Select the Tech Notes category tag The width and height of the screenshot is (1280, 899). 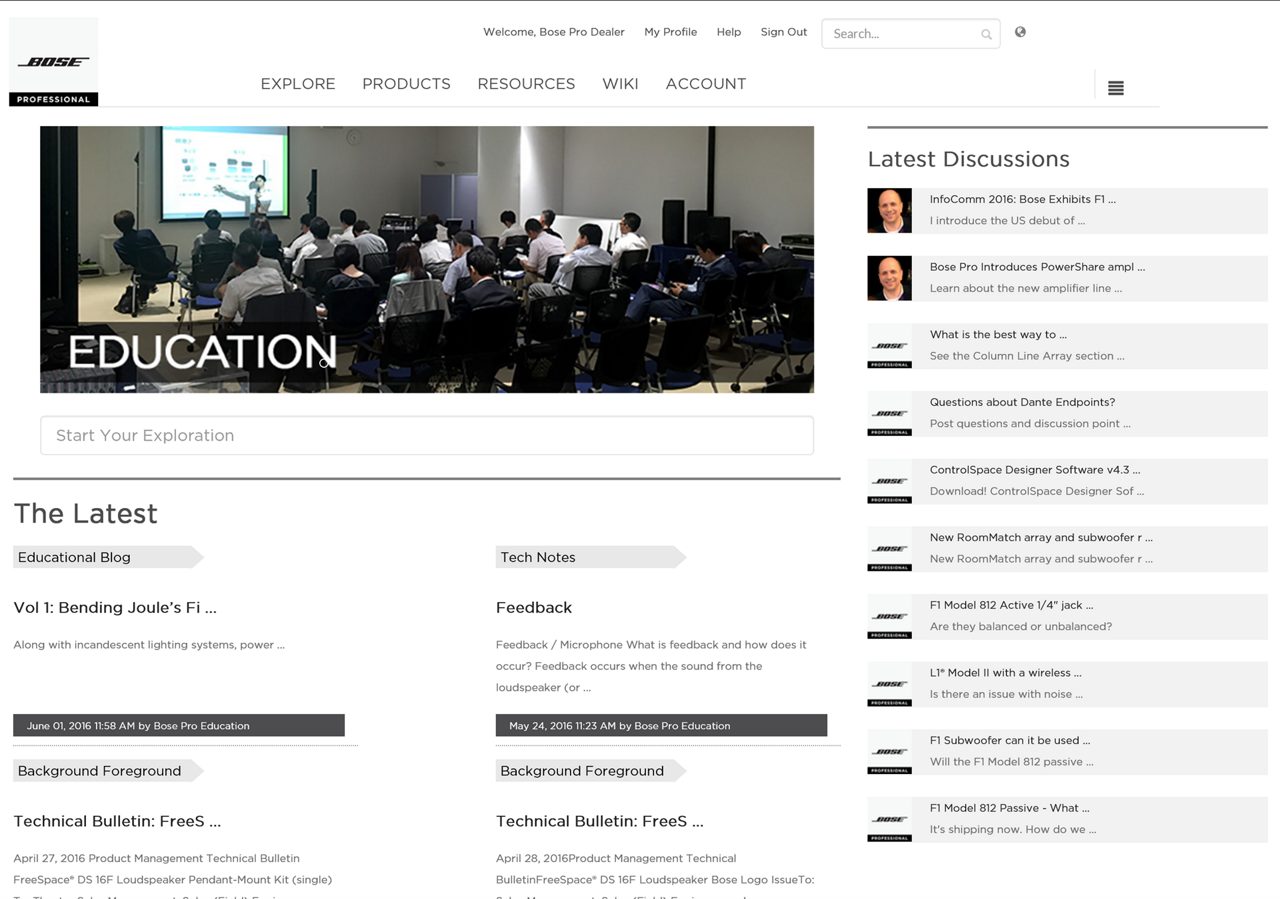click(x=591, y=557)
